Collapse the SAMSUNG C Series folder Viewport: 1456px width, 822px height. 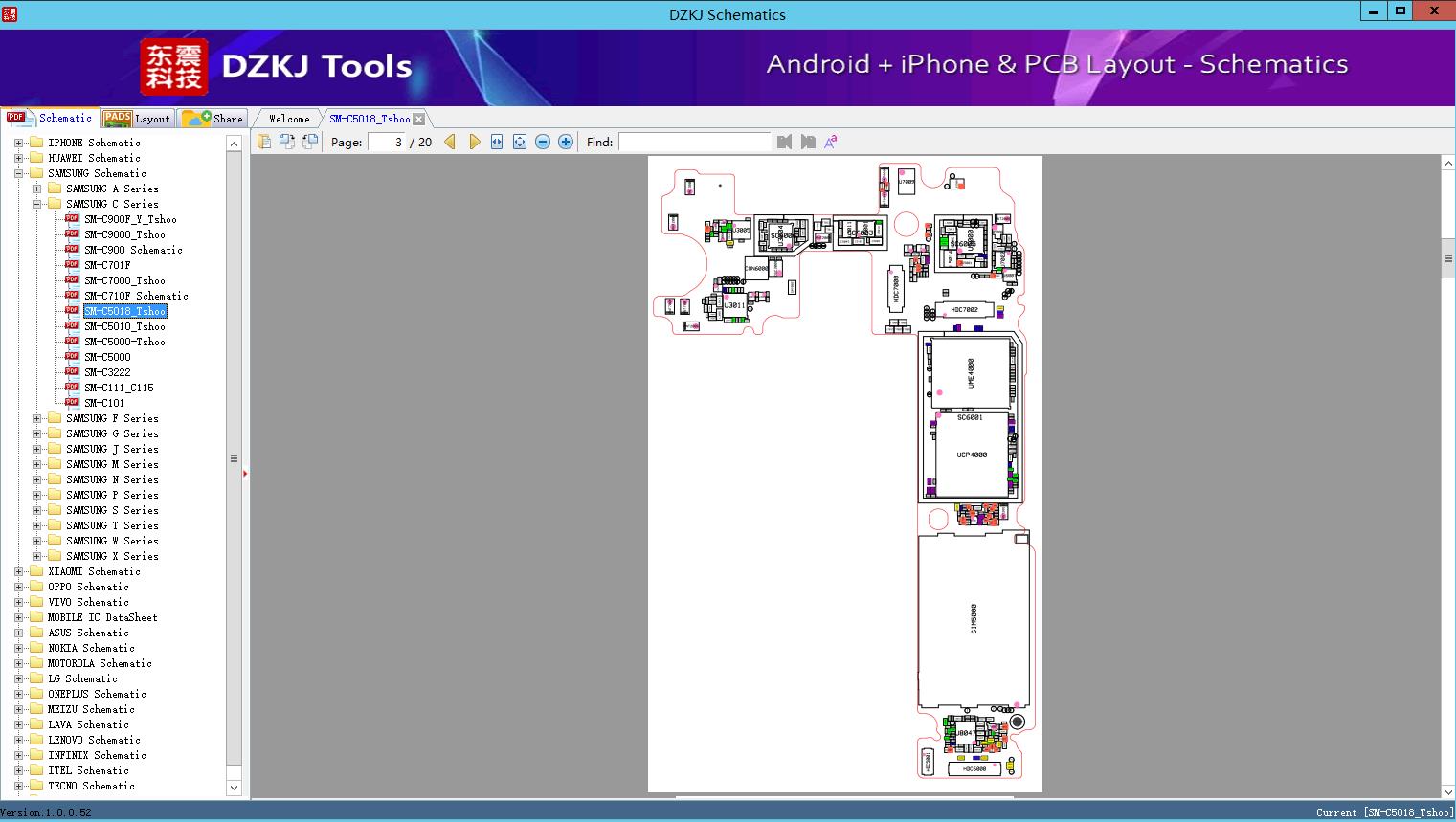[x=36, y=204]
